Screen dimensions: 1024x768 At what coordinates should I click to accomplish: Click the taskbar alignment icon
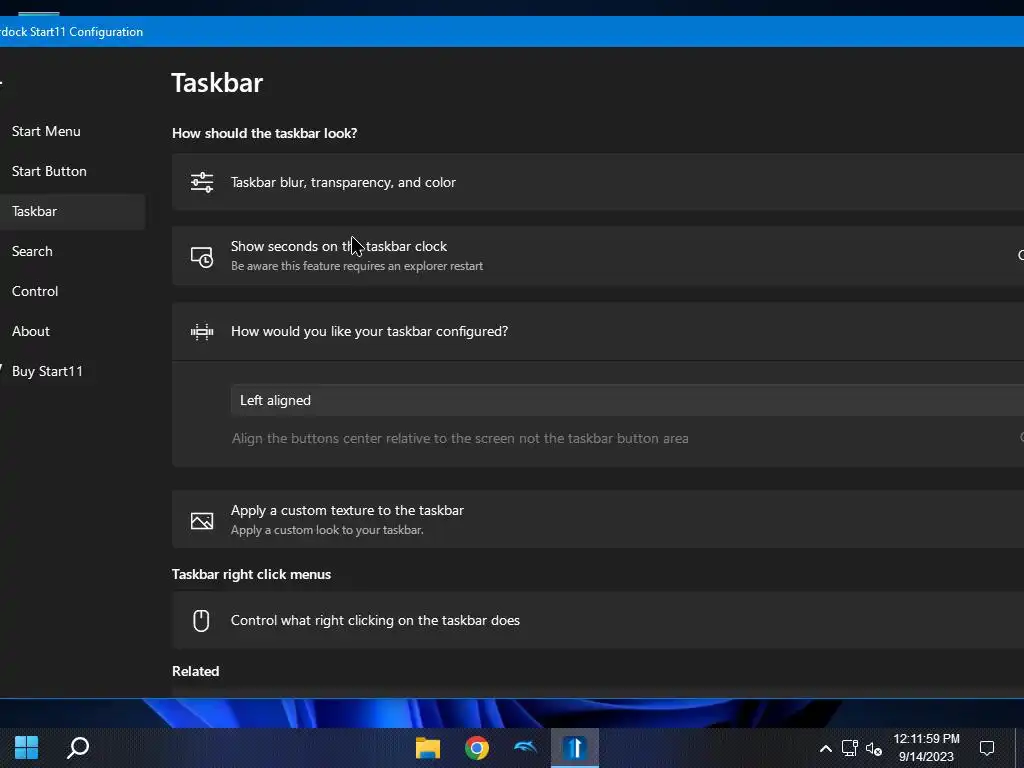tap(202, 332)
